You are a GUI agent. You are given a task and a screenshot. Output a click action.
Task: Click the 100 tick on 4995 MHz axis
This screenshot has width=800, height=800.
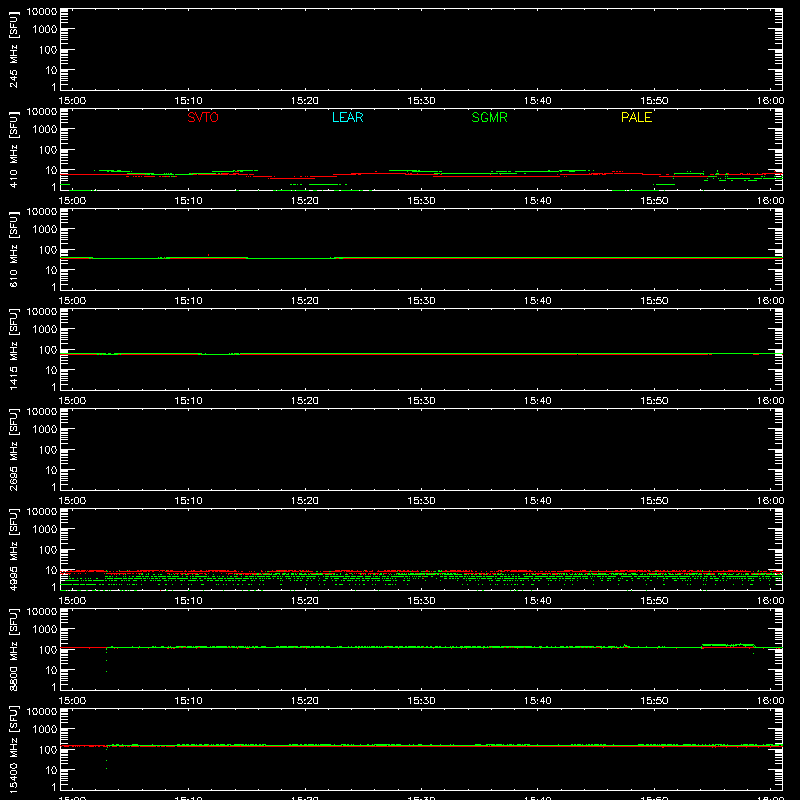pos(48,550)
